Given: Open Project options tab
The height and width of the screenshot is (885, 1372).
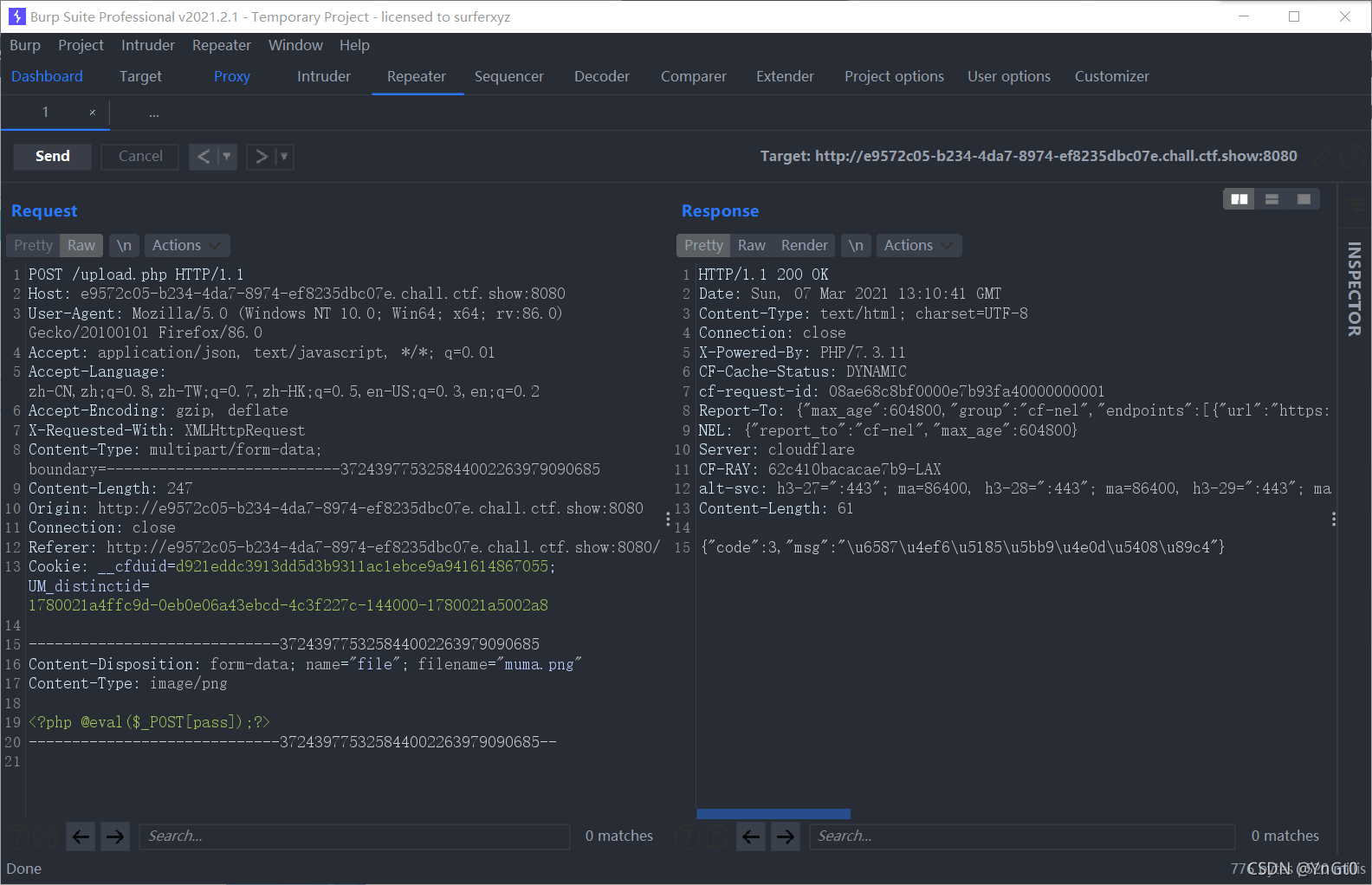Looking at the screenshot, I should (x=894, y=76).
